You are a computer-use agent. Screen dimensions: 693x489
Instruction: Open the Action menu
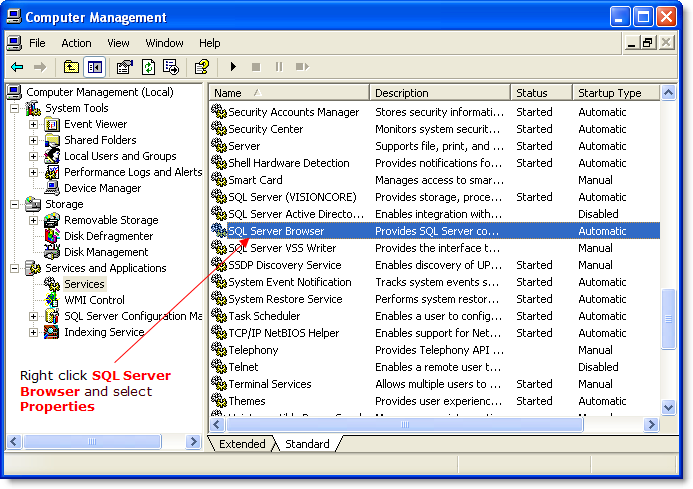[76, 43]
